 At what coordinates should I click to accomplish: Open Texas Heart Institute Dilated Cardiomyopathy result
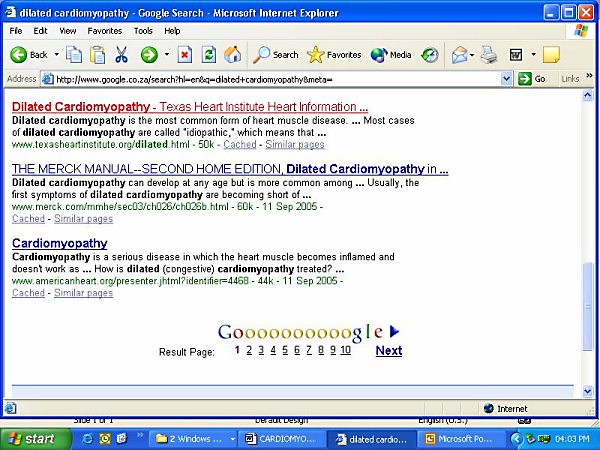click(x=190, y=107)
